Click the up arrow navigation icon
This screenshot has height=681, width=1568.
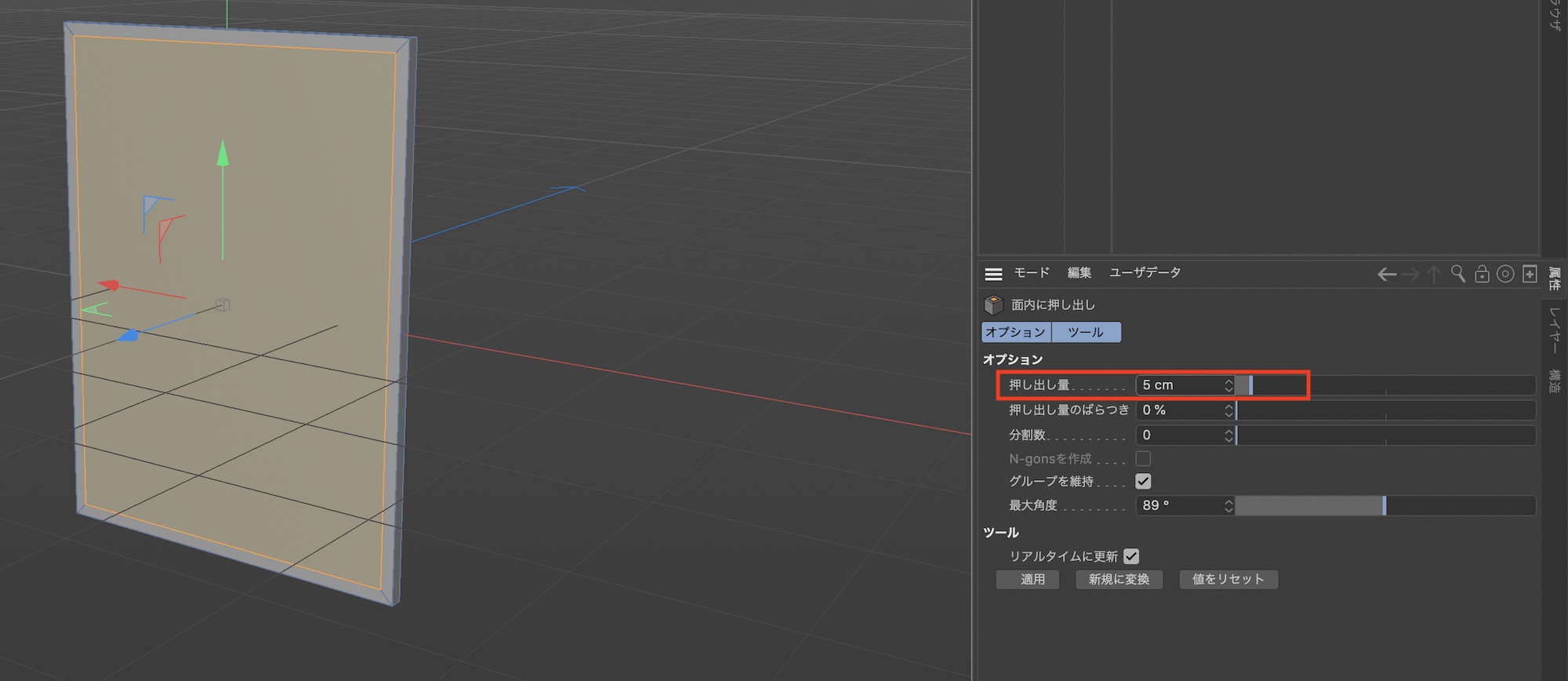(1434, 274)
